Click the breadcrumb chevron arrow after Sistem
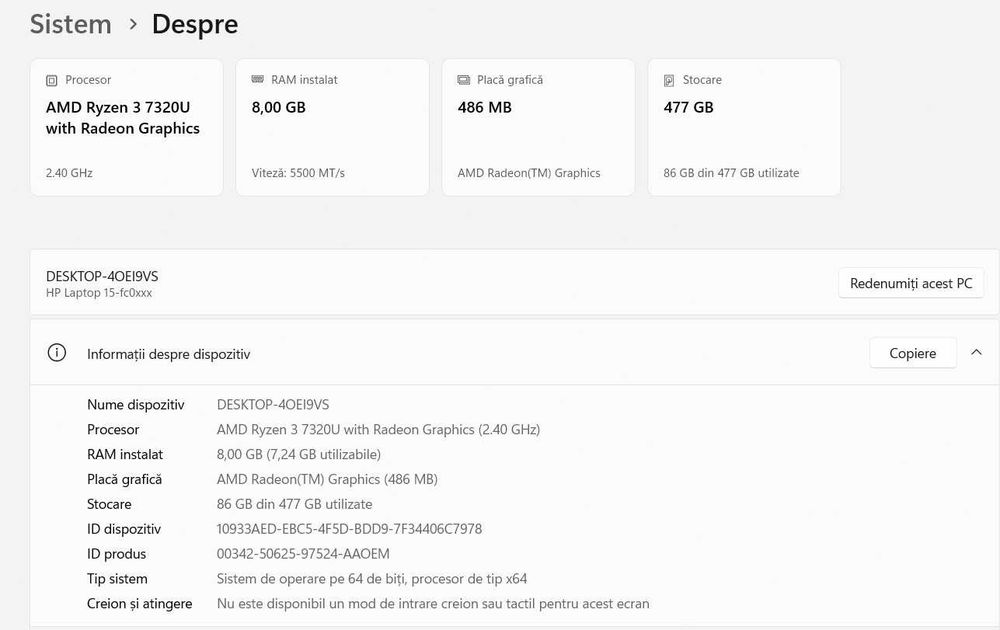This screenshot has width=1000, height=630. [133, 24]
